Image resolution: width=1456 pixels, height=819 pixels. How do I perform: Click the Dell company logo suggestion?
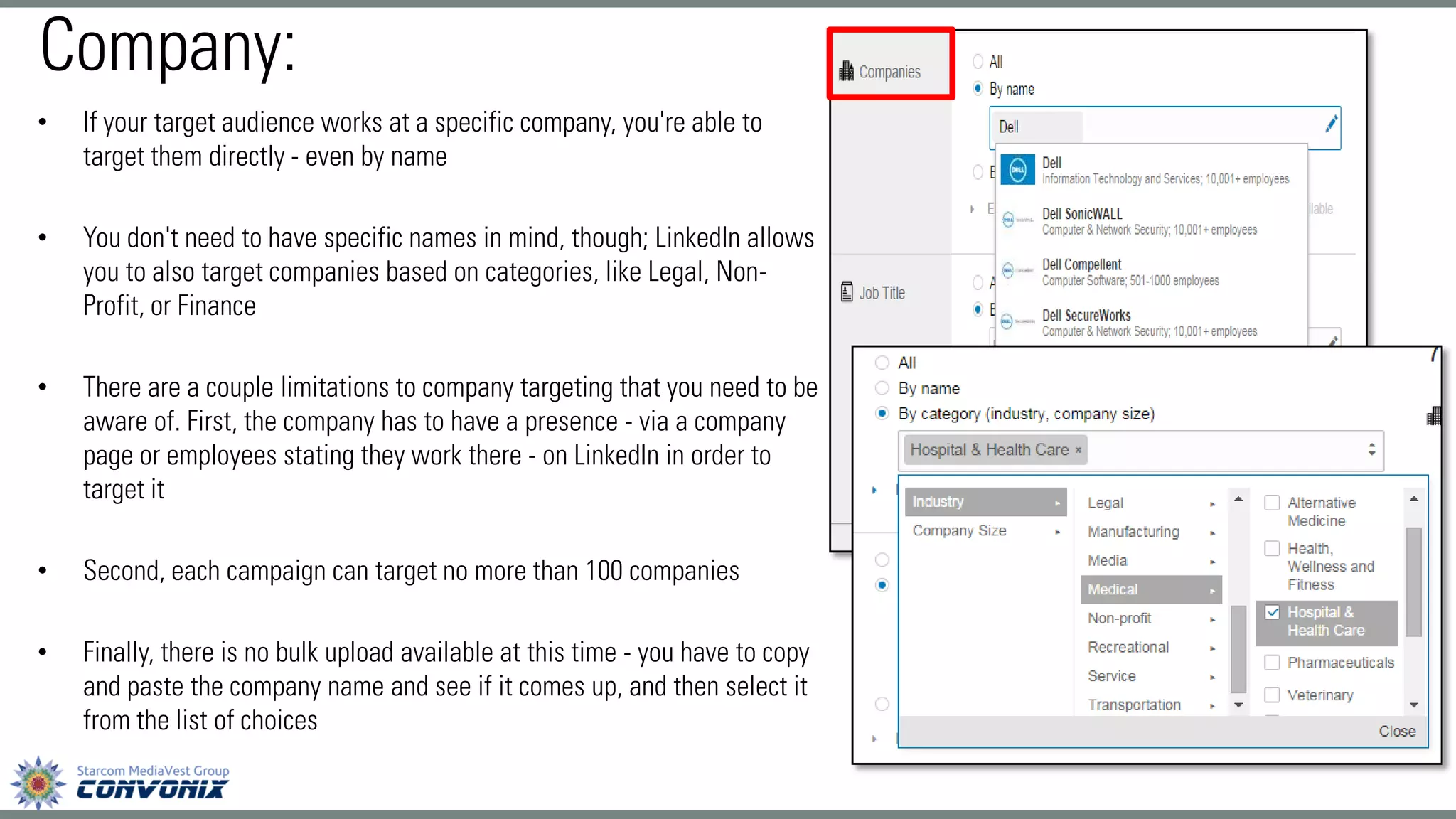pyautogui.click(x=1017, y=170)
